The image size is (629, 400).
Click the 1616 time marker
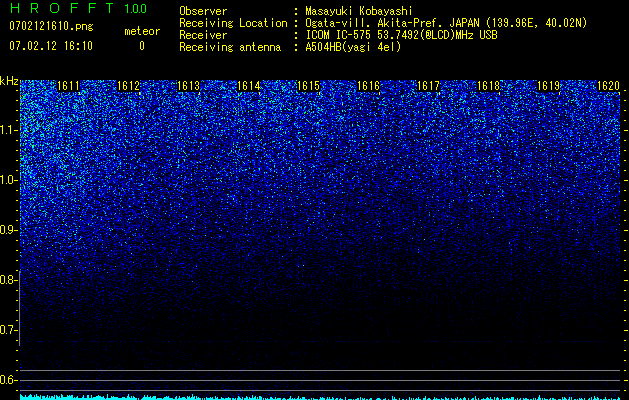tap(368, 86)
